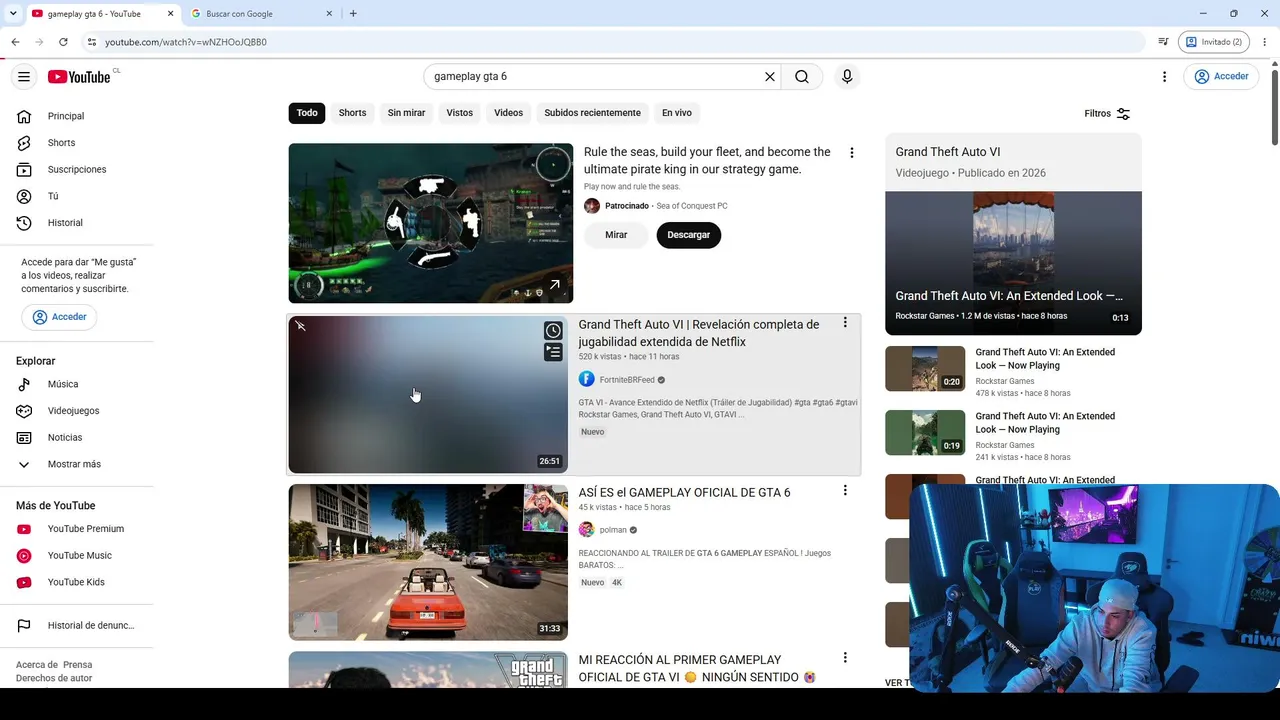Select the Sin mirar filter chip

406,113
